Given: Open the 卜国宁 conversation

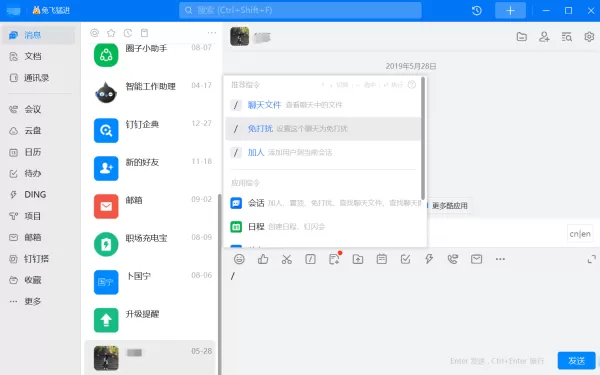Looking at the screenshot, I should point(151,282).
